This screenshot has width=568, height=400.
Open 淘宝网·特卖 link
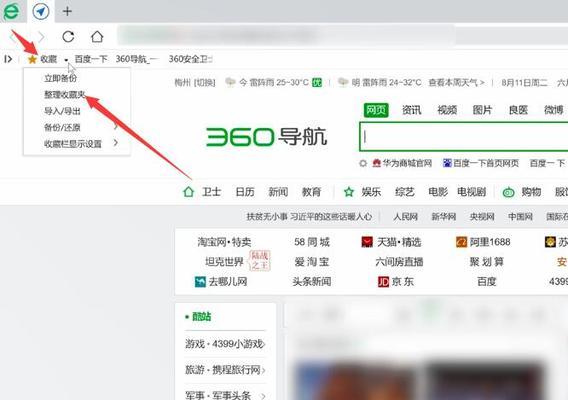click(x=224, y=242)
